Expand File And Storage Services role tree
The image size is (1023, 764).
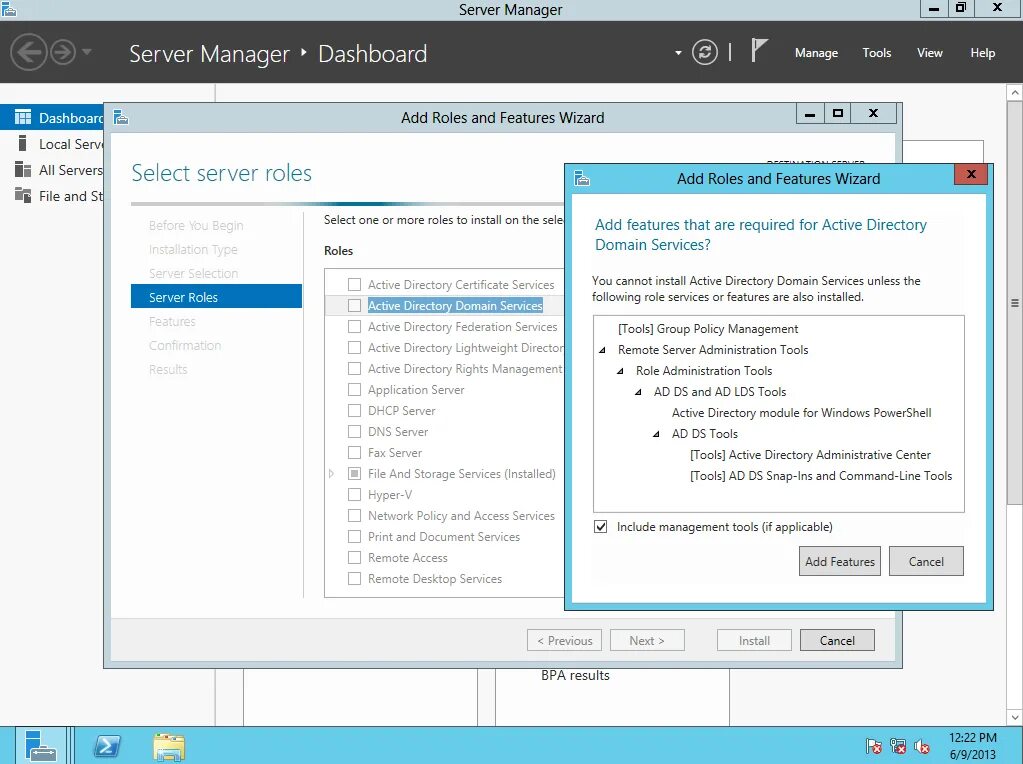point(331,474)
